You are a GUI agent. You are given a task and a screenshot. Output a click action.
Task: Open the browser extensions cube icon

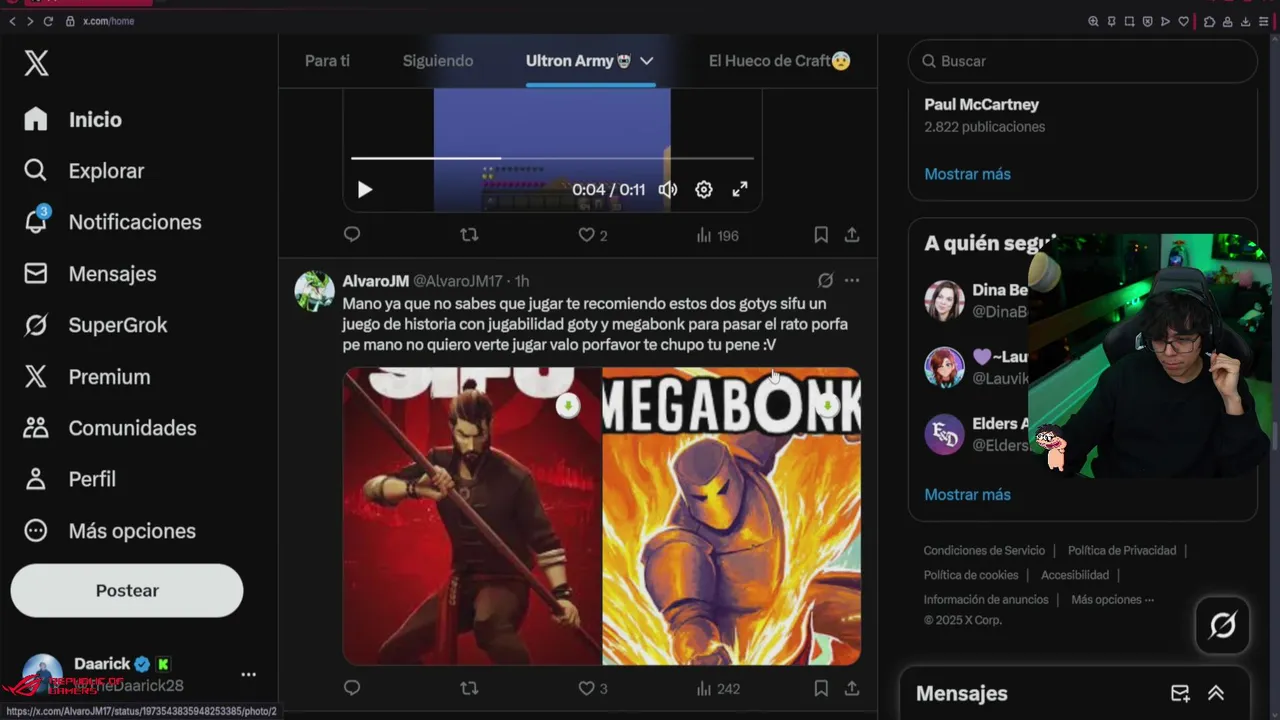tap(1210, 21)
